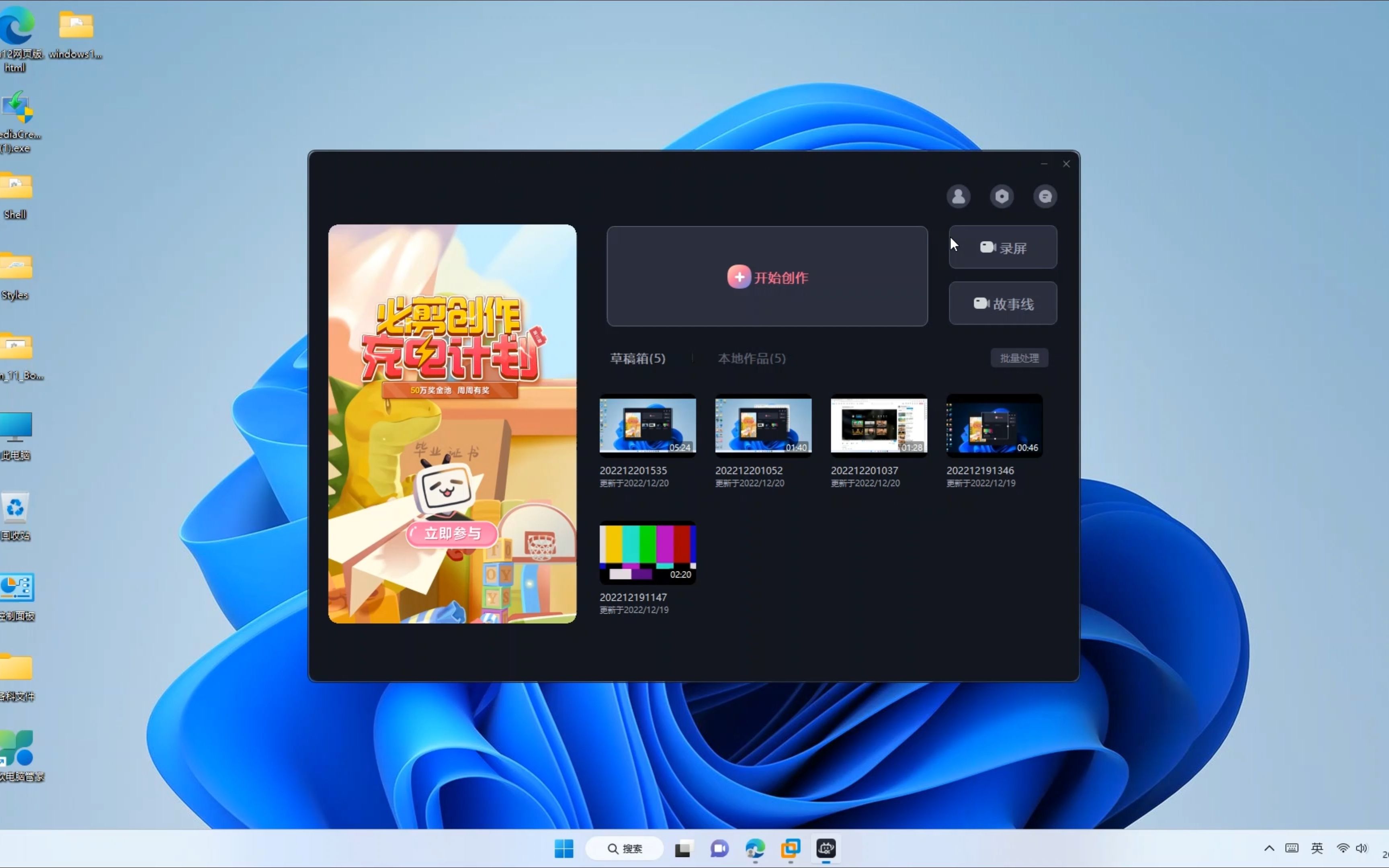
Task: Toggle the 英 input language indicator
Action: coord(1317,848)
